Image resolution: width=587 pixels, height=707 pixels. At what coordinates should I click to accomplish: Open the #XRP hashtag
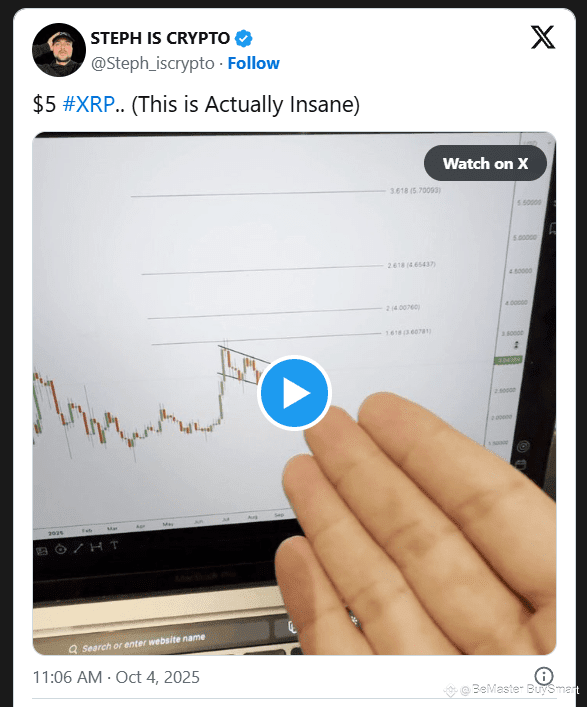(88, 104)
